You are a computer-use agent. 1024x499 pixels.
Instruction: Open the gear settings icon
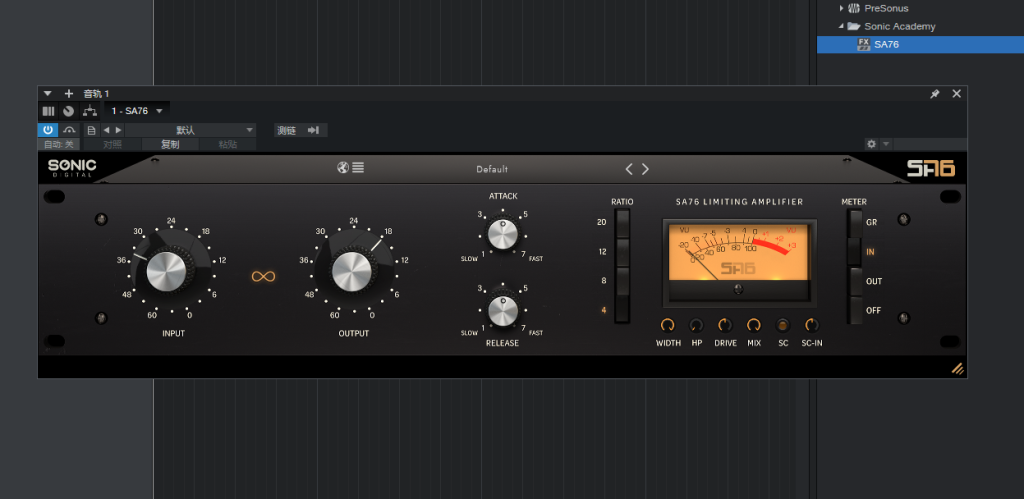[x=871, y=144]
